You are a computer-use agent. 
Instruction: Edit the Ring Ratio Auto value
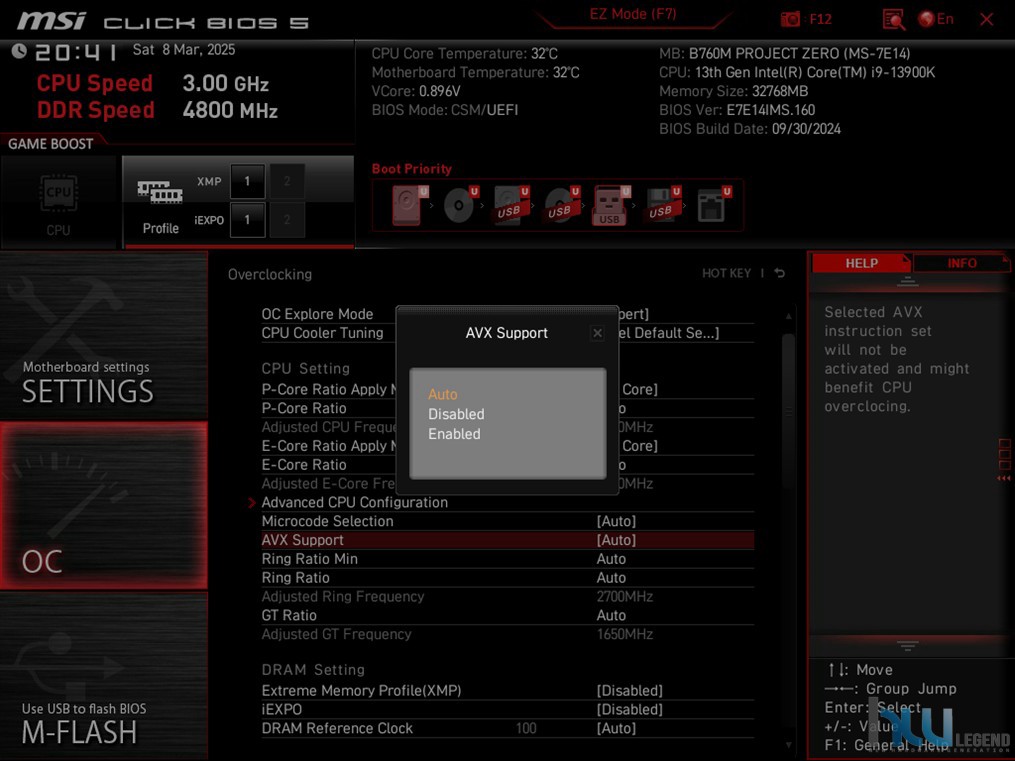[x=611, y=577]
